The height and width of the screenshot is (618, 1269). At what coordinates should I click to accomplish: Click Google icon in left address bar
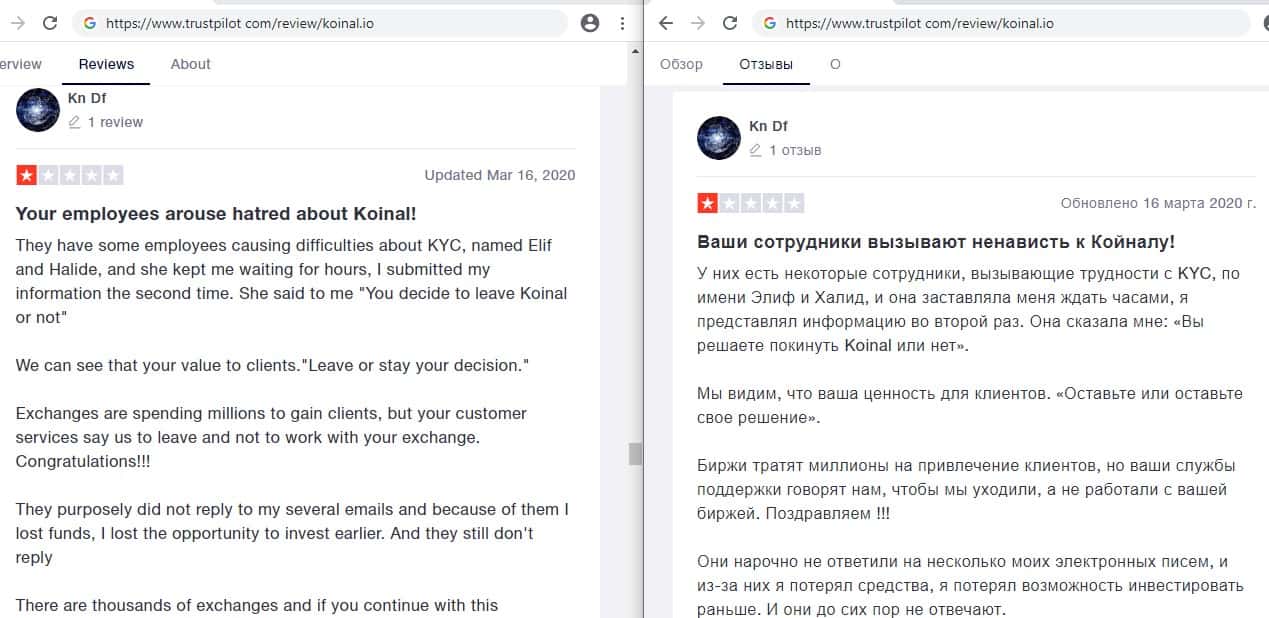(x=90, y=23)
